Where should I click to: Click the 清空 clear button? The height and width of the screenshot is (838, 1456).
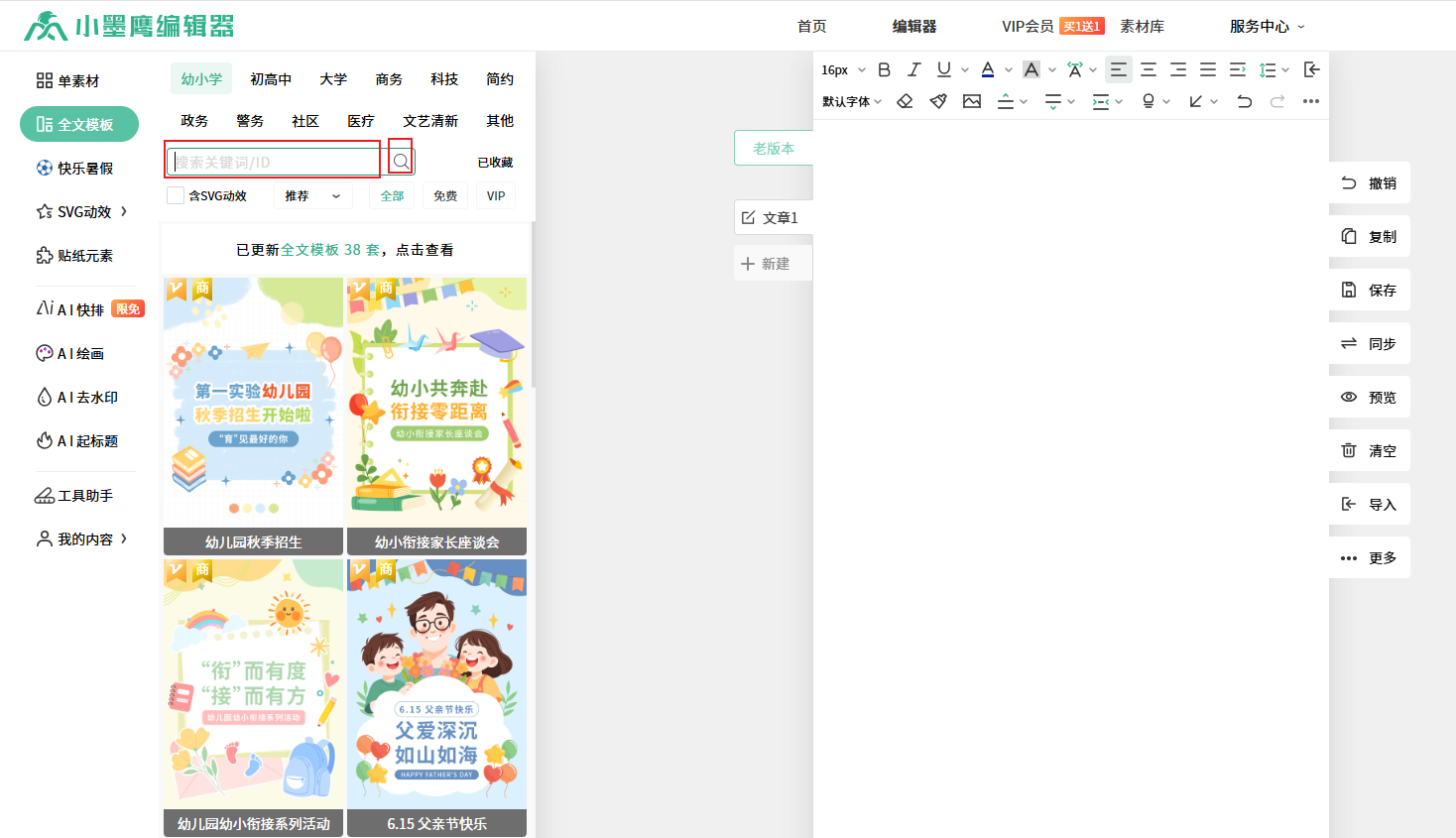pyautogui.click(x=1369, y=450)
